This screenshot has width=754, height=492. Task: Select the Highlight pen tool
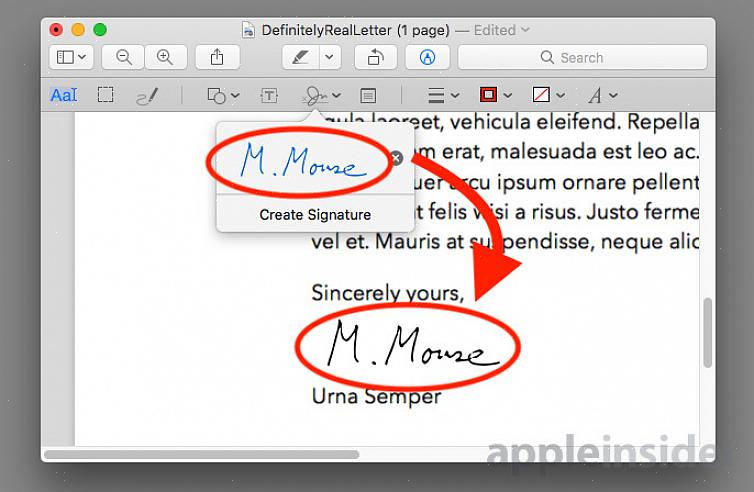pyautogui.click(x=301, y=58)
